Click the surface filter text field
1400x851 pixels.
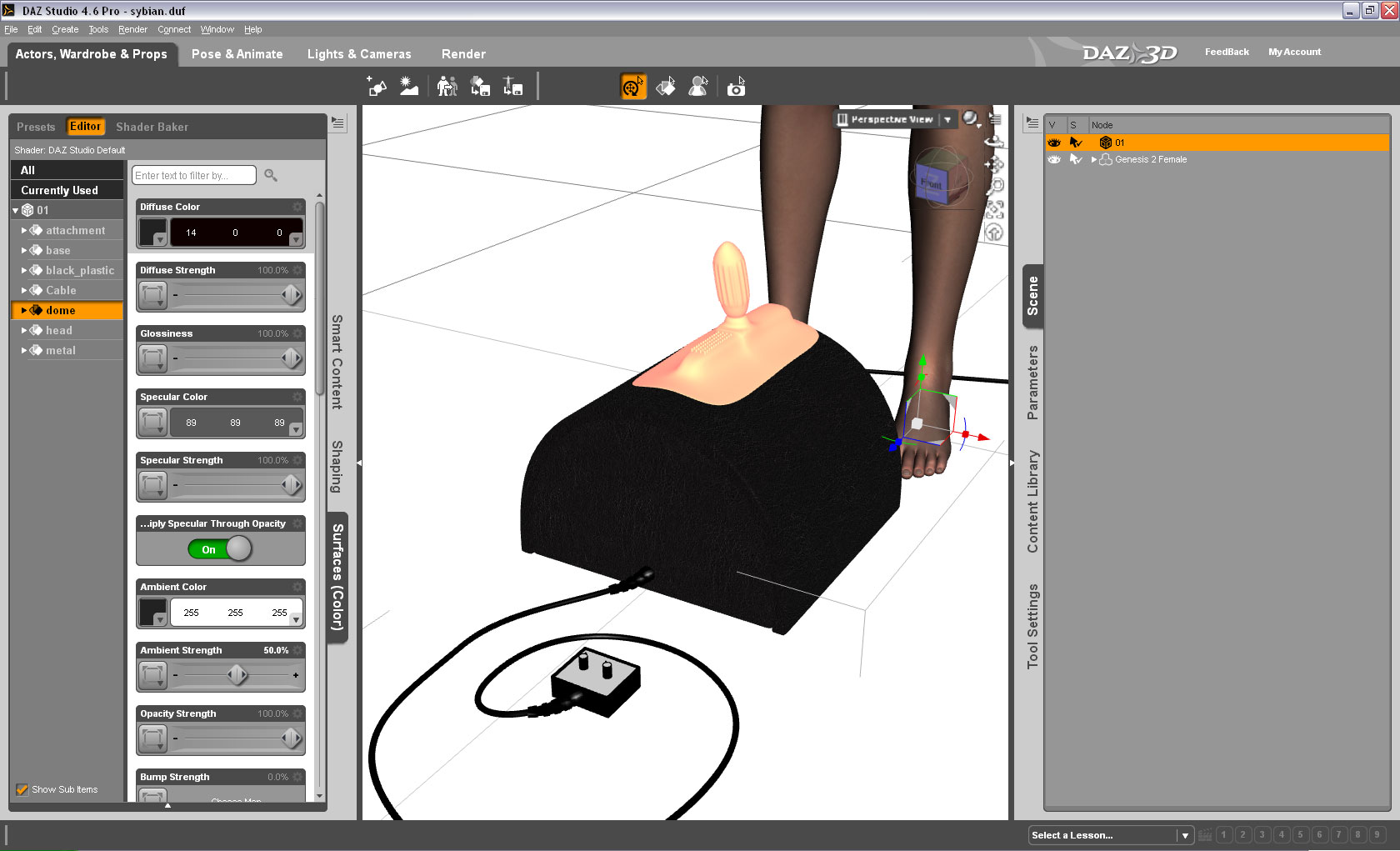coord(193,175)
